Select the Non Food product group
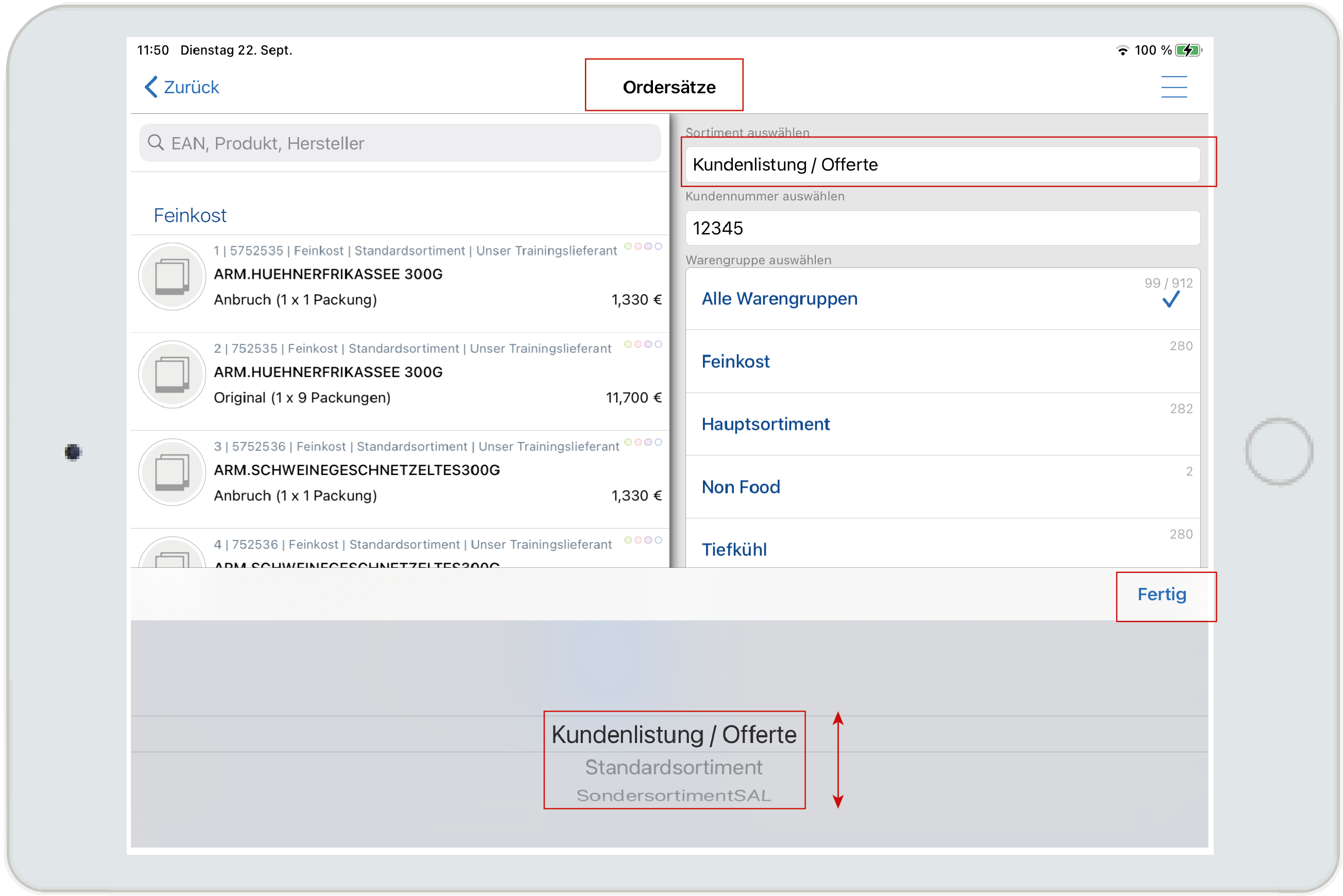This screenshot has width=1343, height=896. [x=740, y=487]
